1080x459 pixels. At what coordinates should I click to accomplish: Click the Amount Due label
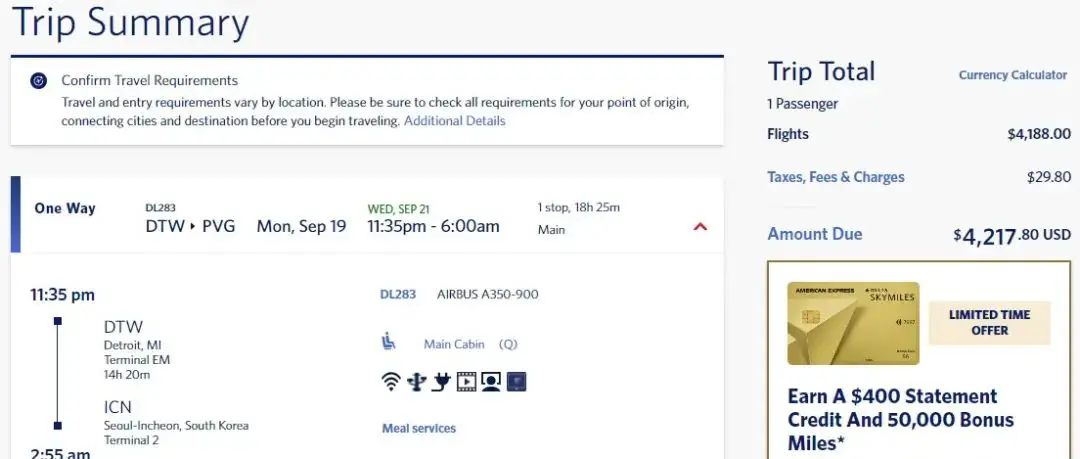click(814, 234)
